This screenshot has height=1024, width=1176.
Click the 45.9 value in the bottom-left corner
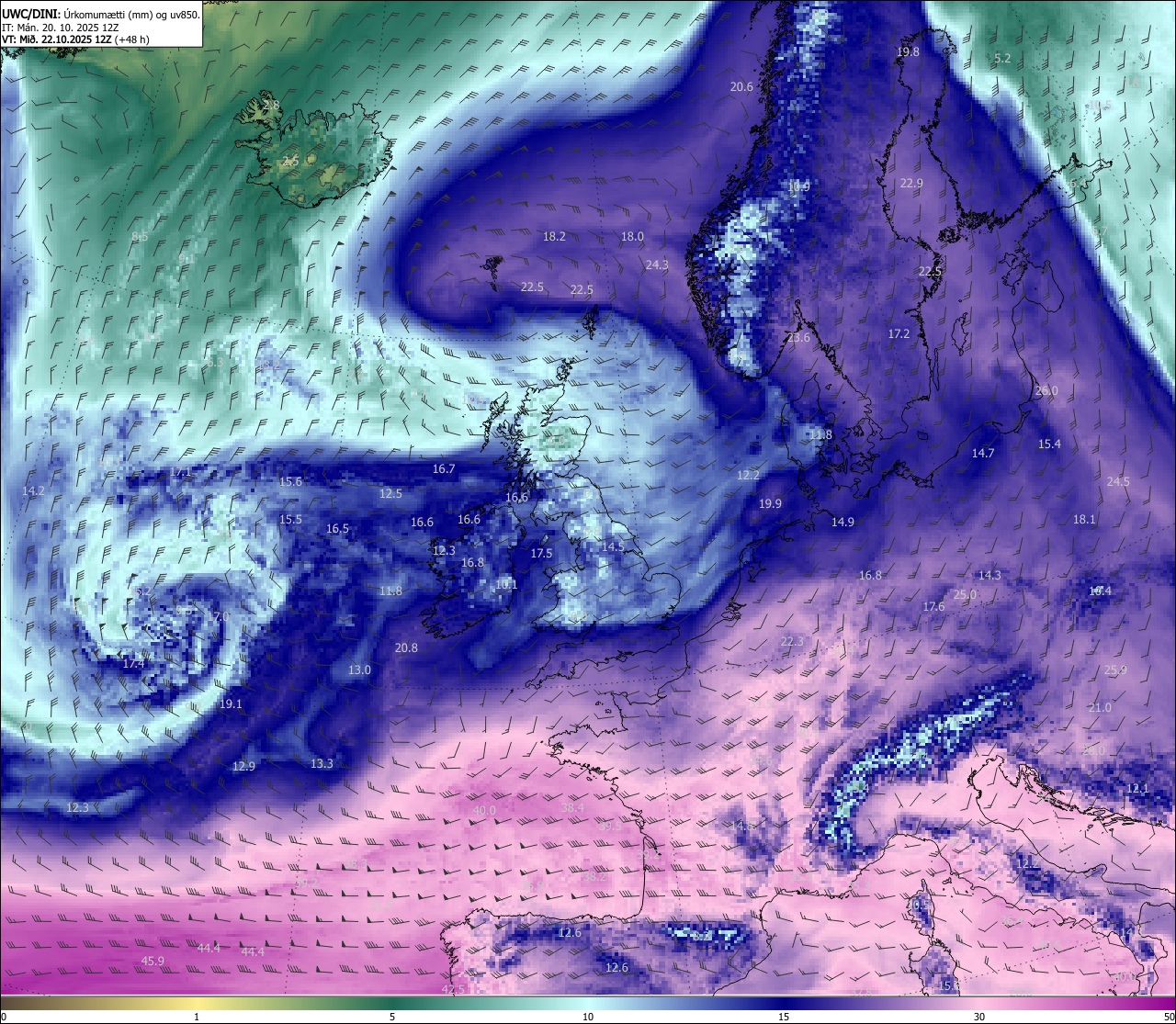[153, 961]
